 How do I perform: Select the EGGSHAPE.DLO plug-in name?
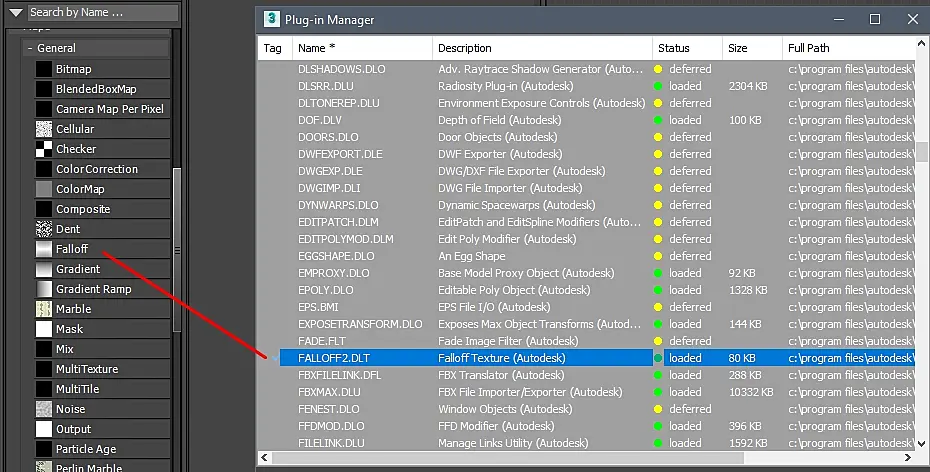click(336, 256)
